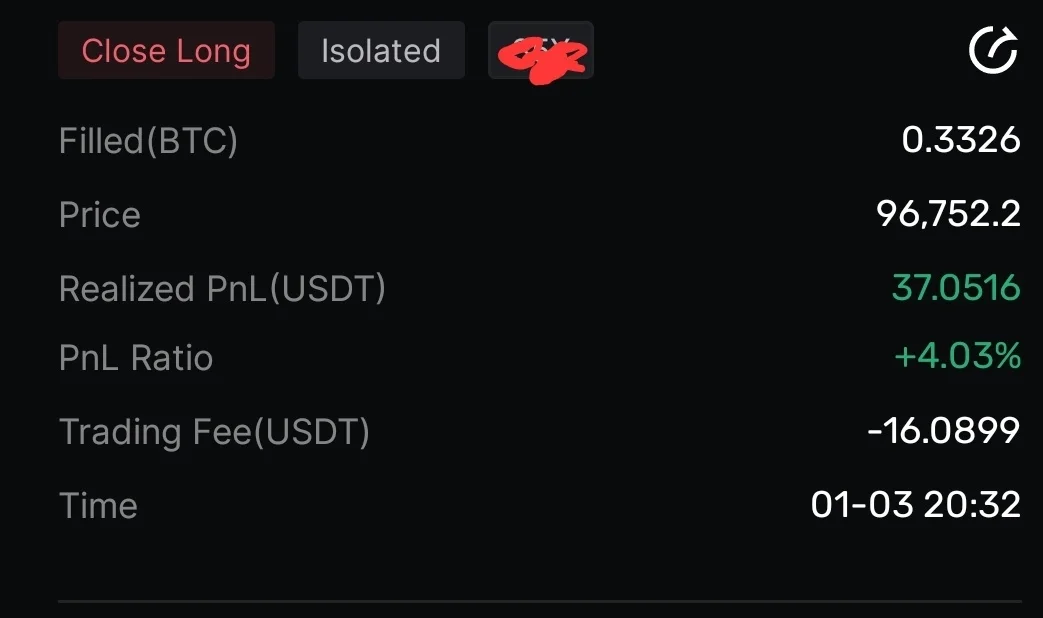
Task: Click the Trading Fee(USDT) label
Action: [x=214, y=432]
